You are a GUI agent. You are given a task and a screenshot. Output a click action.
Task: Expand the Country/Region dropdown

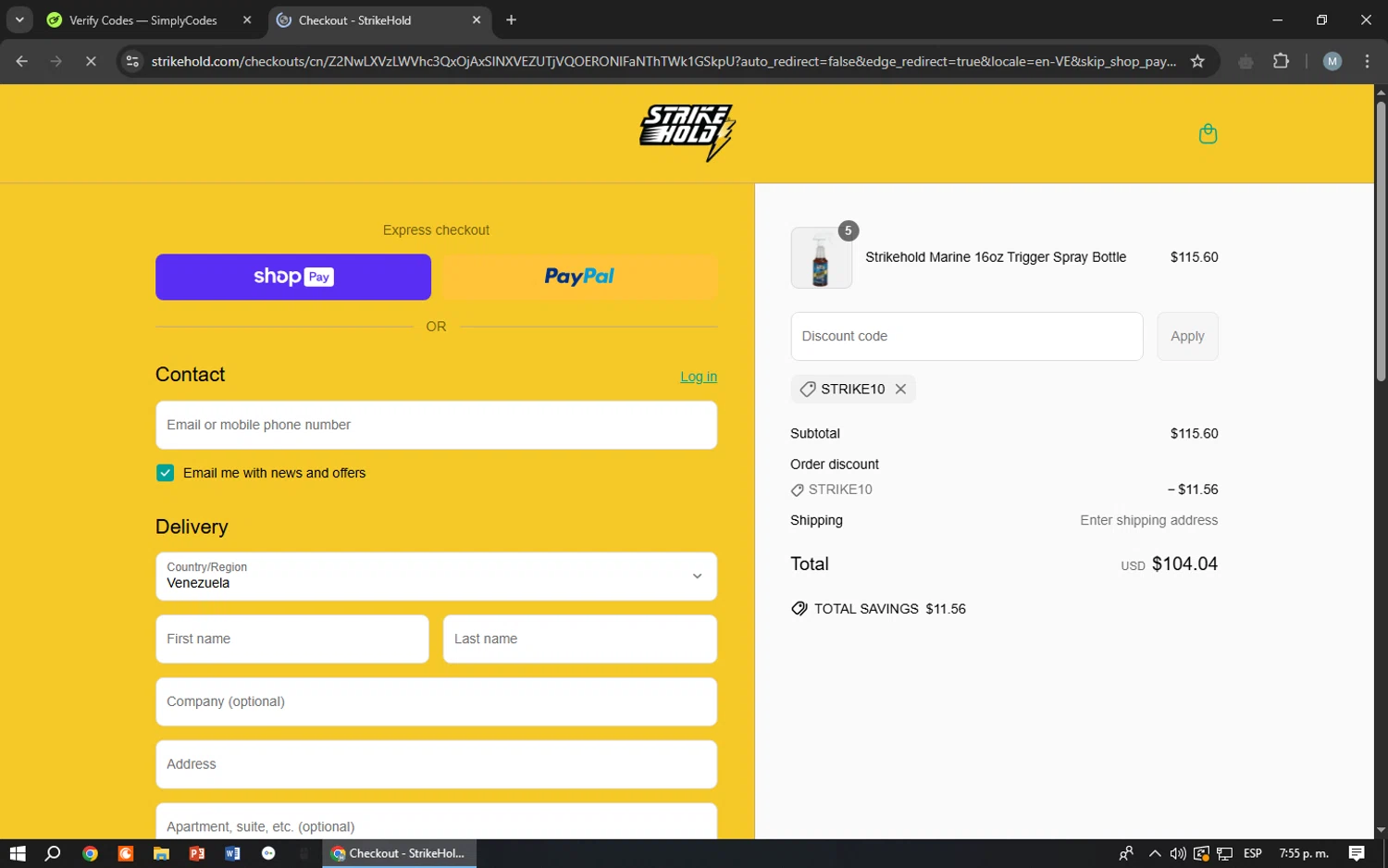click(x=436, y=576)
